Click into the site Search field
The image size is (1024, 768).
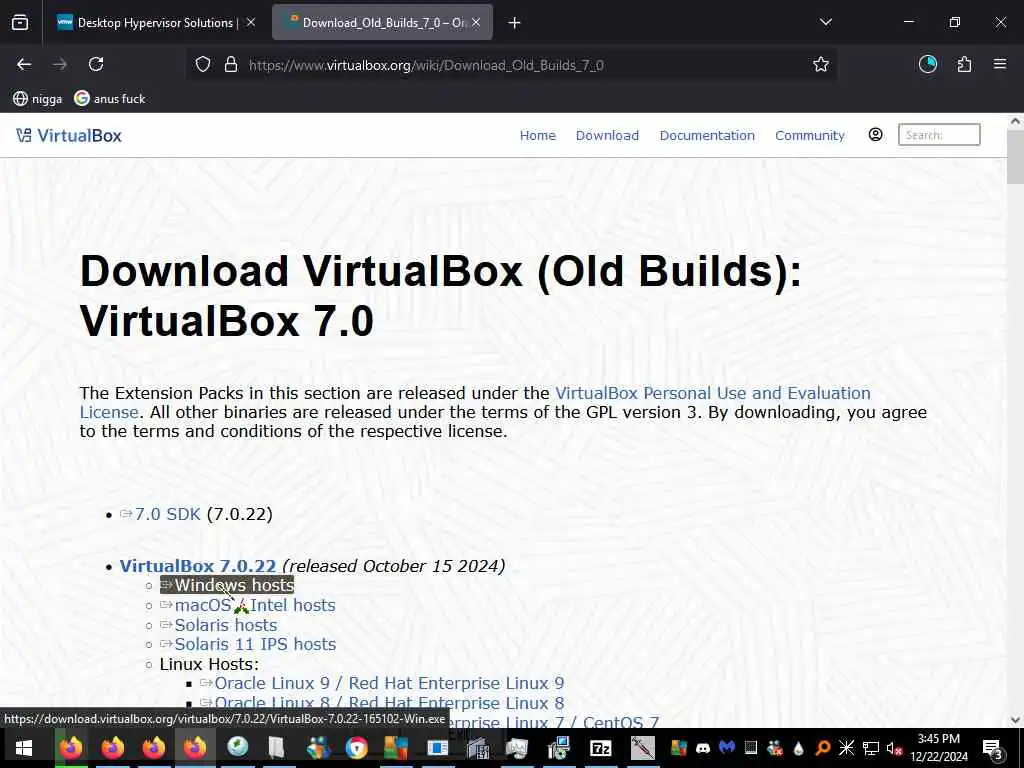coord(939,135)
